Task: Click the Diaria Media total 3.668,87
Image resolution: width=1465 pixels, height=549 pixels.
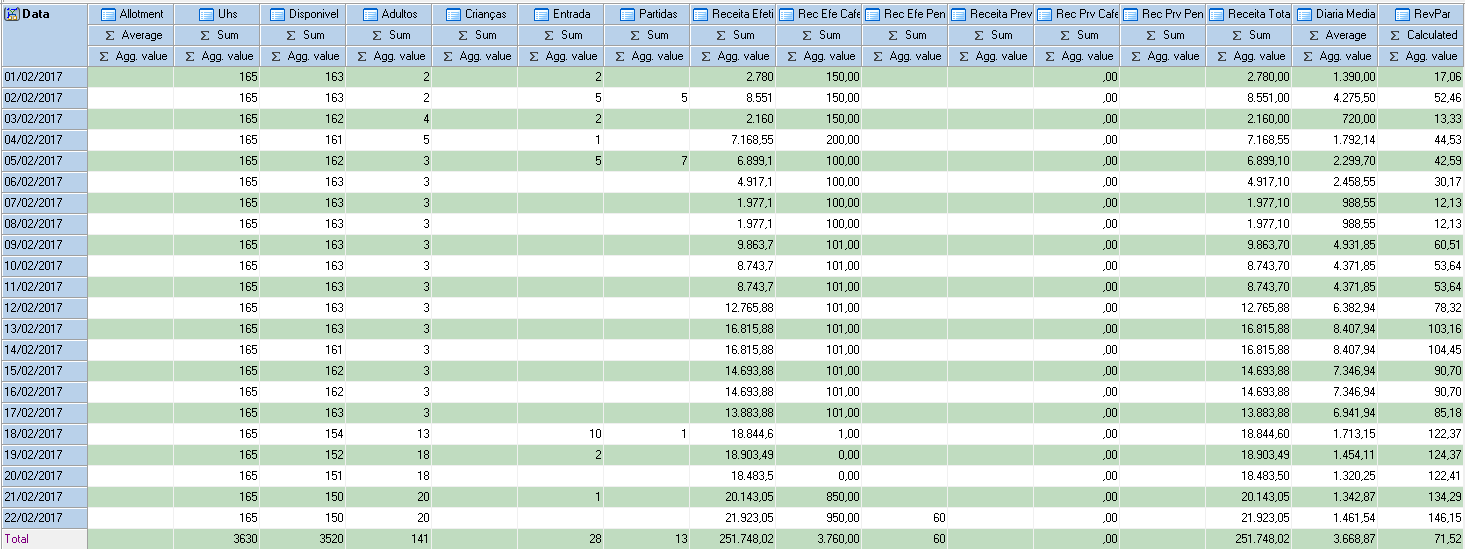Action: 1335,539
